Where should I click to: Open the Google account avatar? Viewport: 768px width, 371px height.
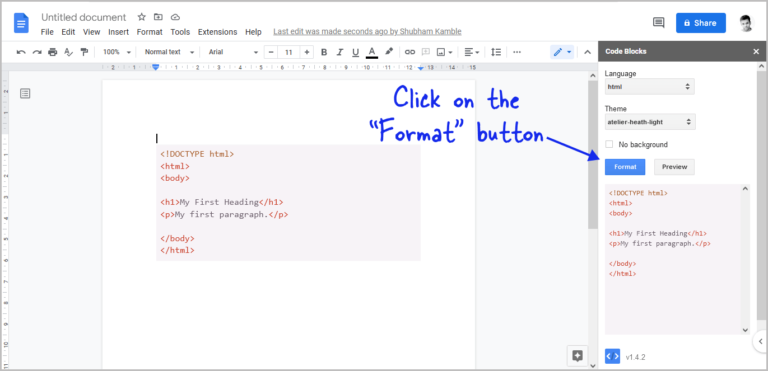pyautogui.click(x=747, y=23)
